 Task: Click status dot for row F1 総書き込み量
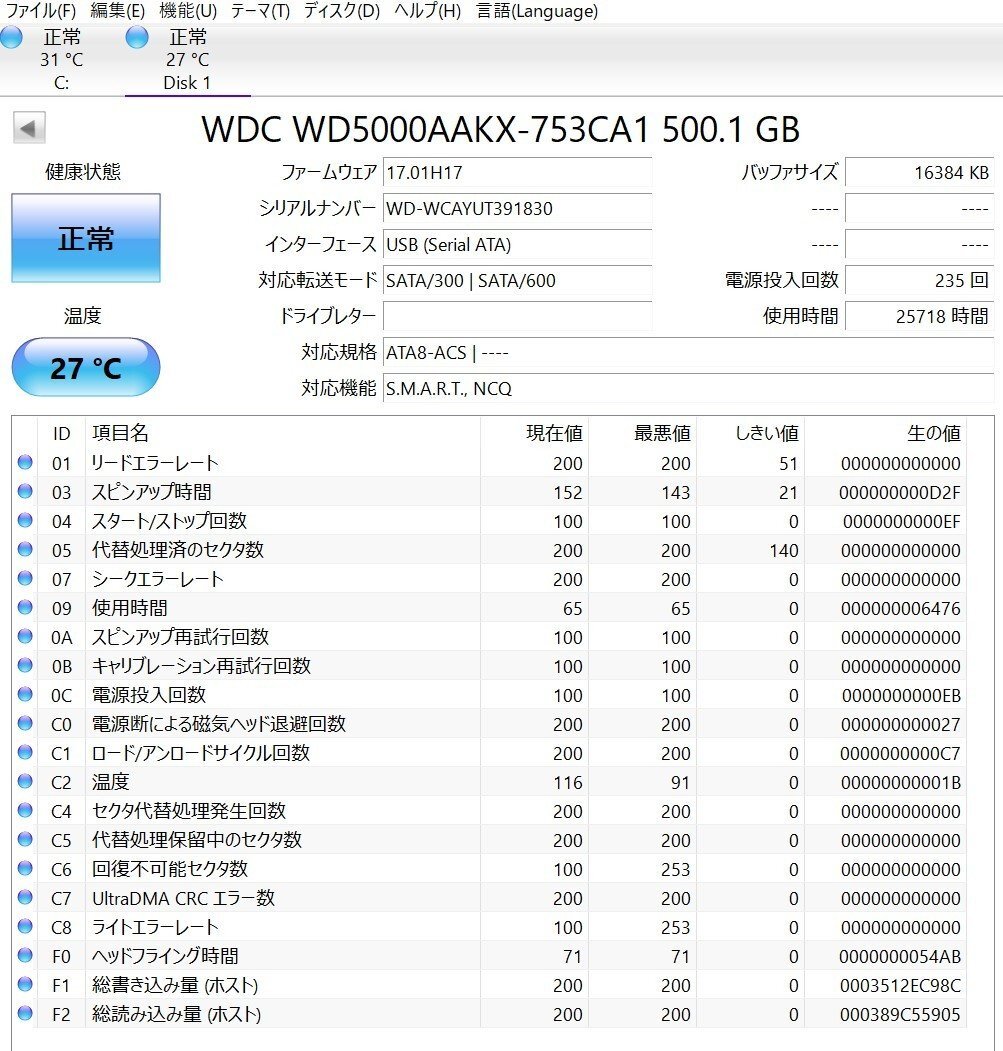(25, 984)
